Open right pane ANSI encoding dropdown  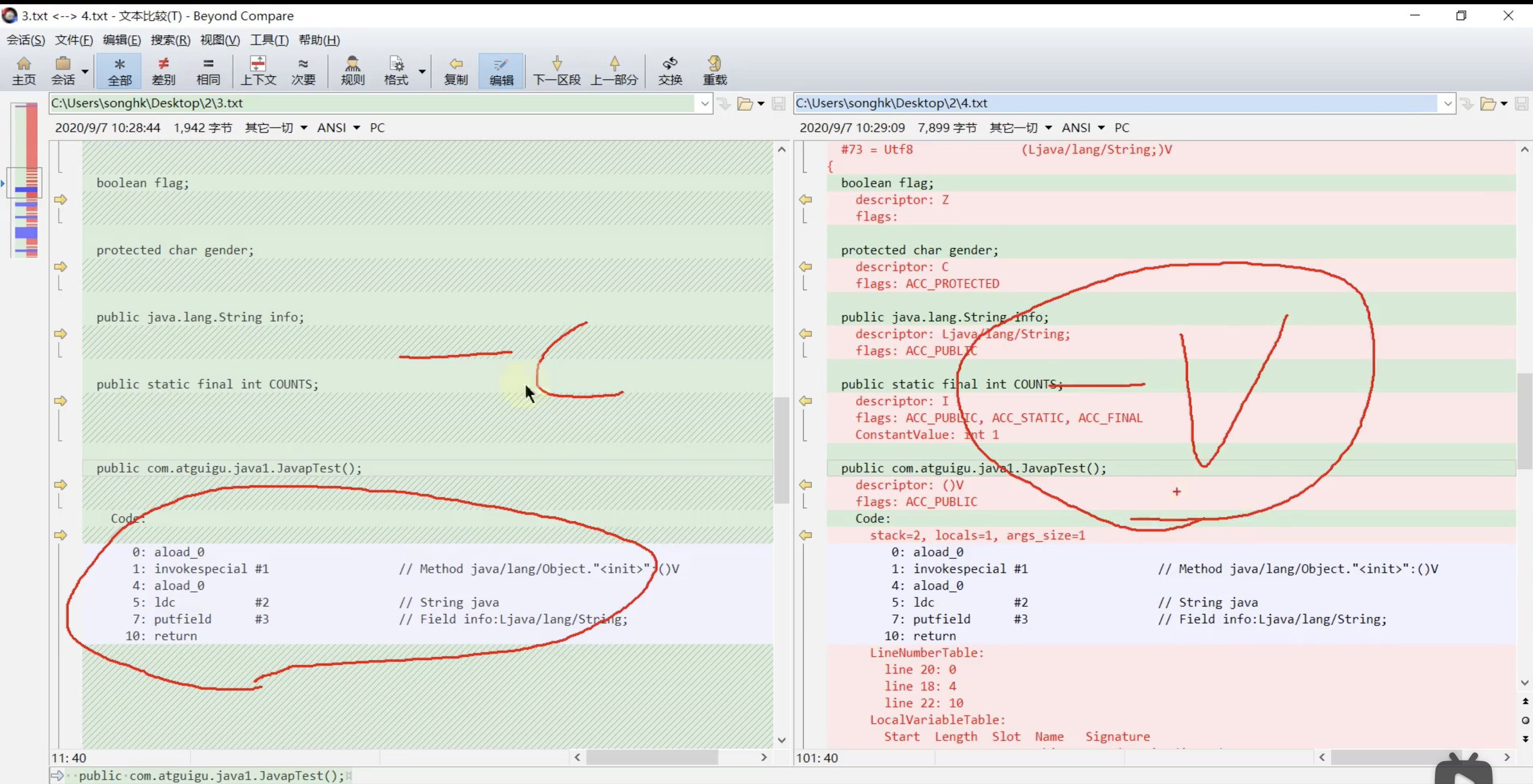(x=1083, y=127)
